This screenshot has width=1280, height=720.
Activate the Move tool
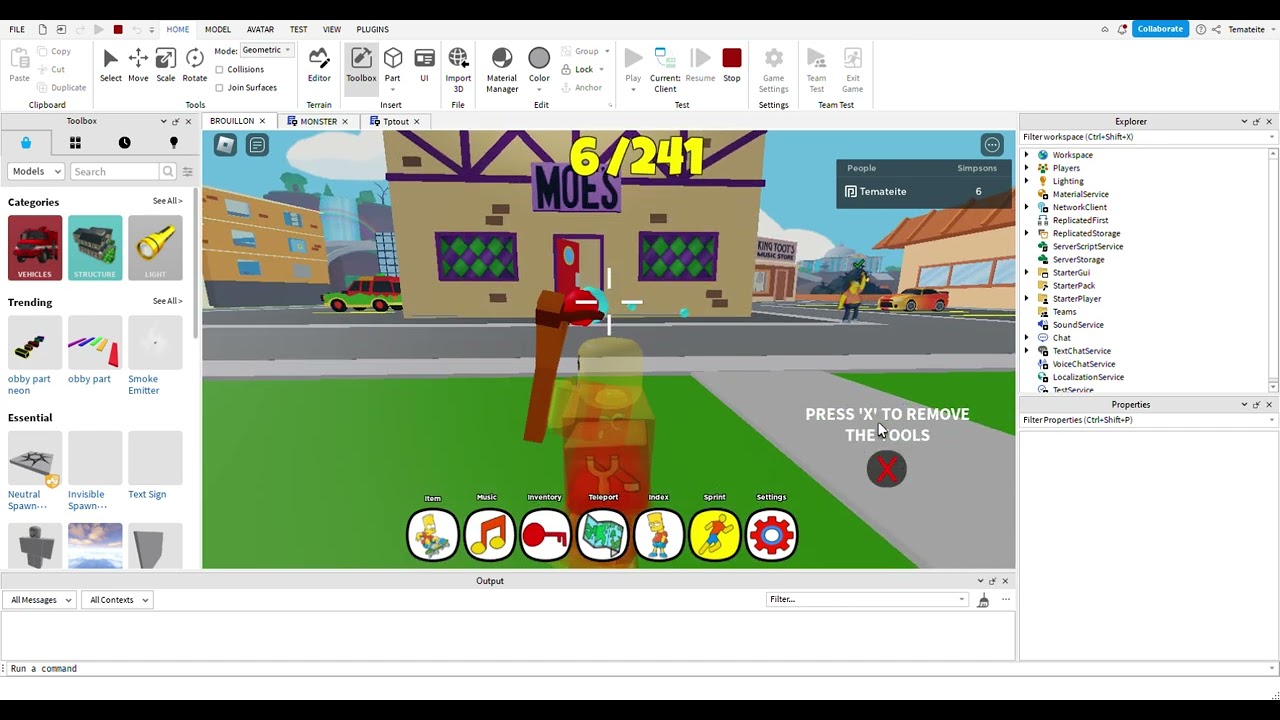click(138, 66)
